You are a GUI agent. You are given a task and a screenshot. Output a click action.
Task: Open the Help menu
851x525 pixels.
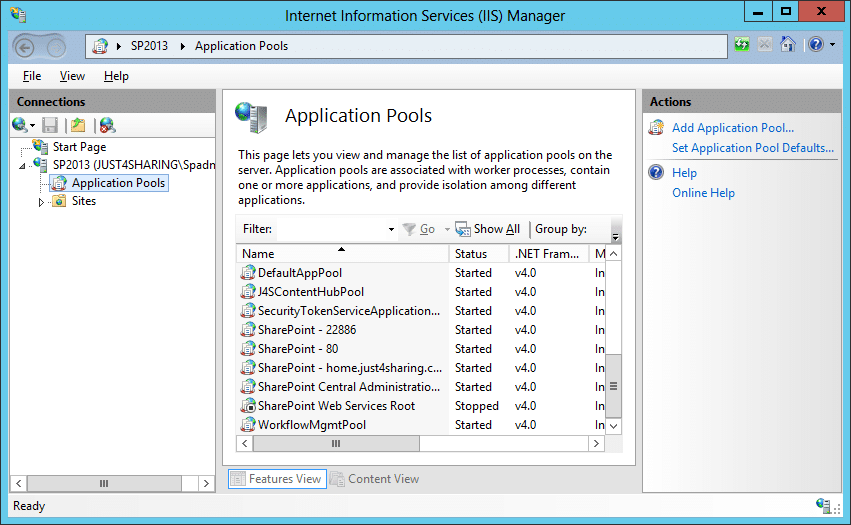pyautogui.click(x=116, y=76)
